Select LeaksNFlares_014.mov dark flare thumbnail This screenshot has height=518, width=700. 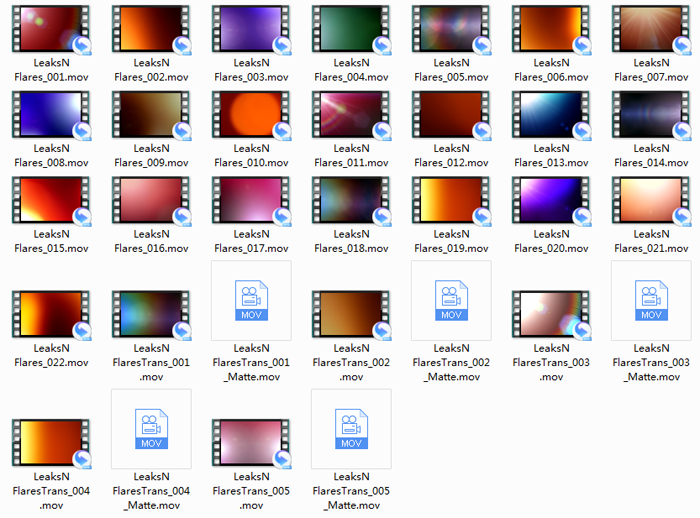(x=650, y=115)
